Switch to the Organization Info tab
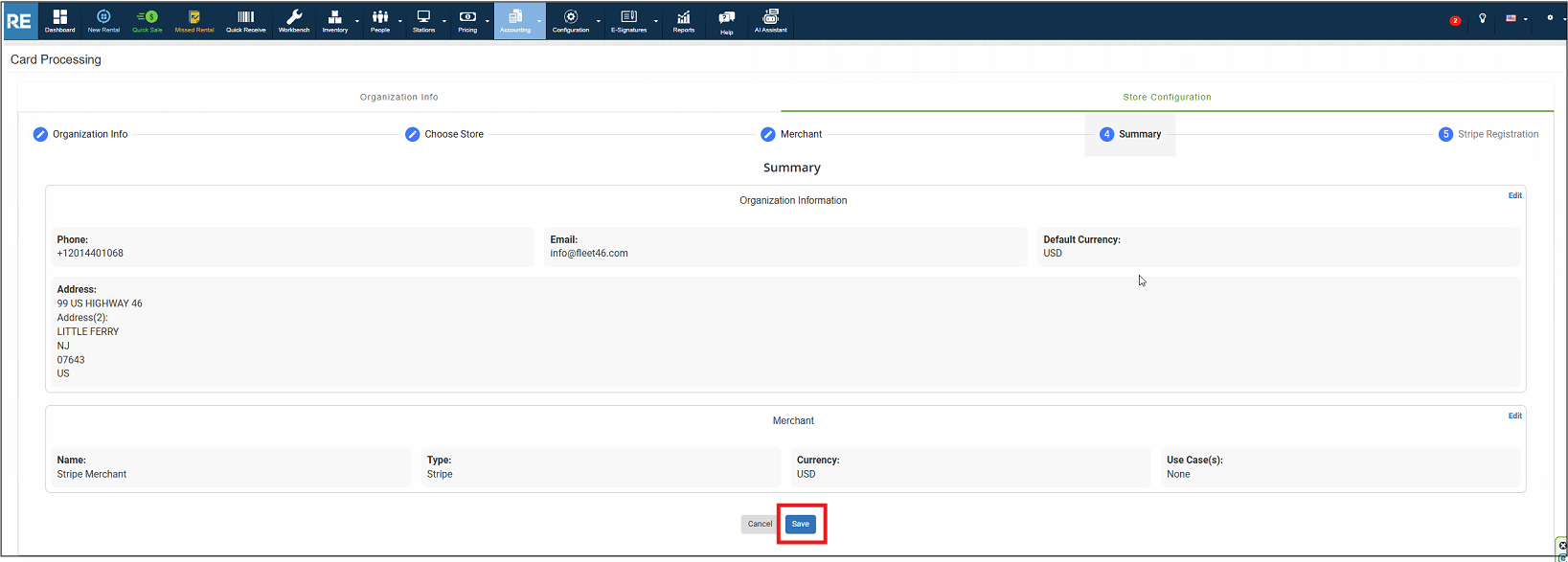1568x562 pixels. point(398,97)
